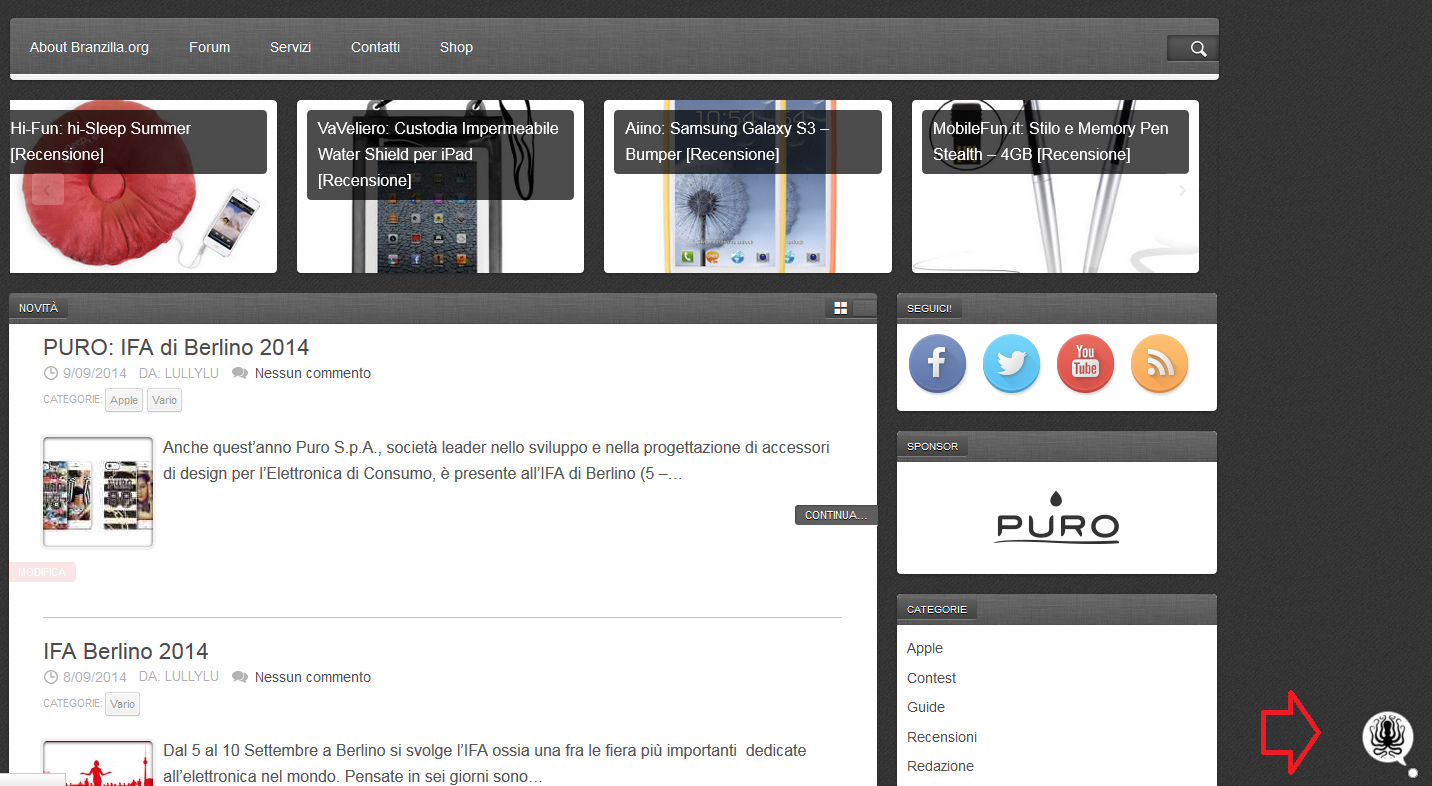Viewport: 1432px width, 786px height.
Task: Open Nessun commento link of PURO article
Action: click(312, 373)
